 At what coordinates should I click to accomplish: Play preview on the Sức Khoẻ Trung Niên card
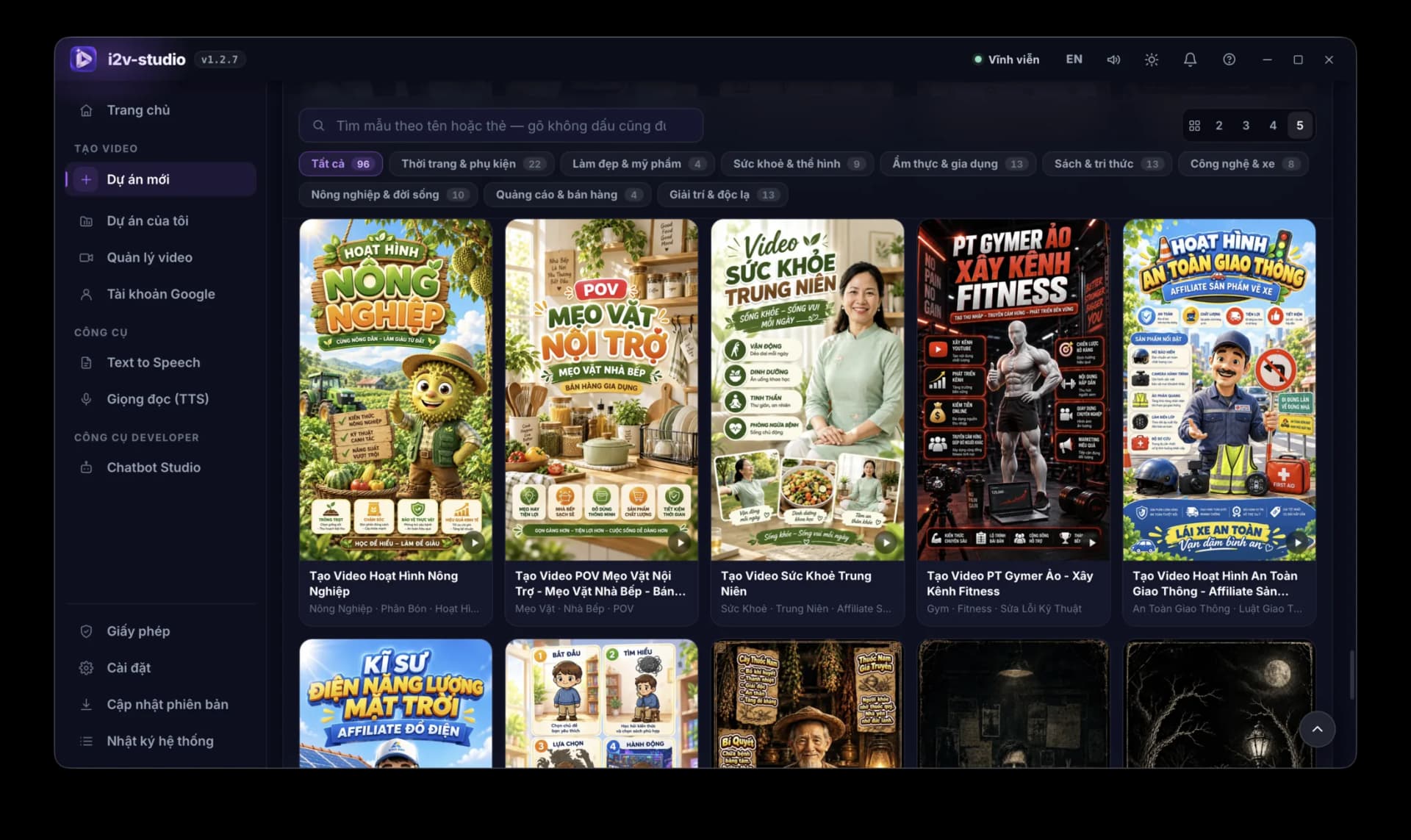tap(886, 543)
